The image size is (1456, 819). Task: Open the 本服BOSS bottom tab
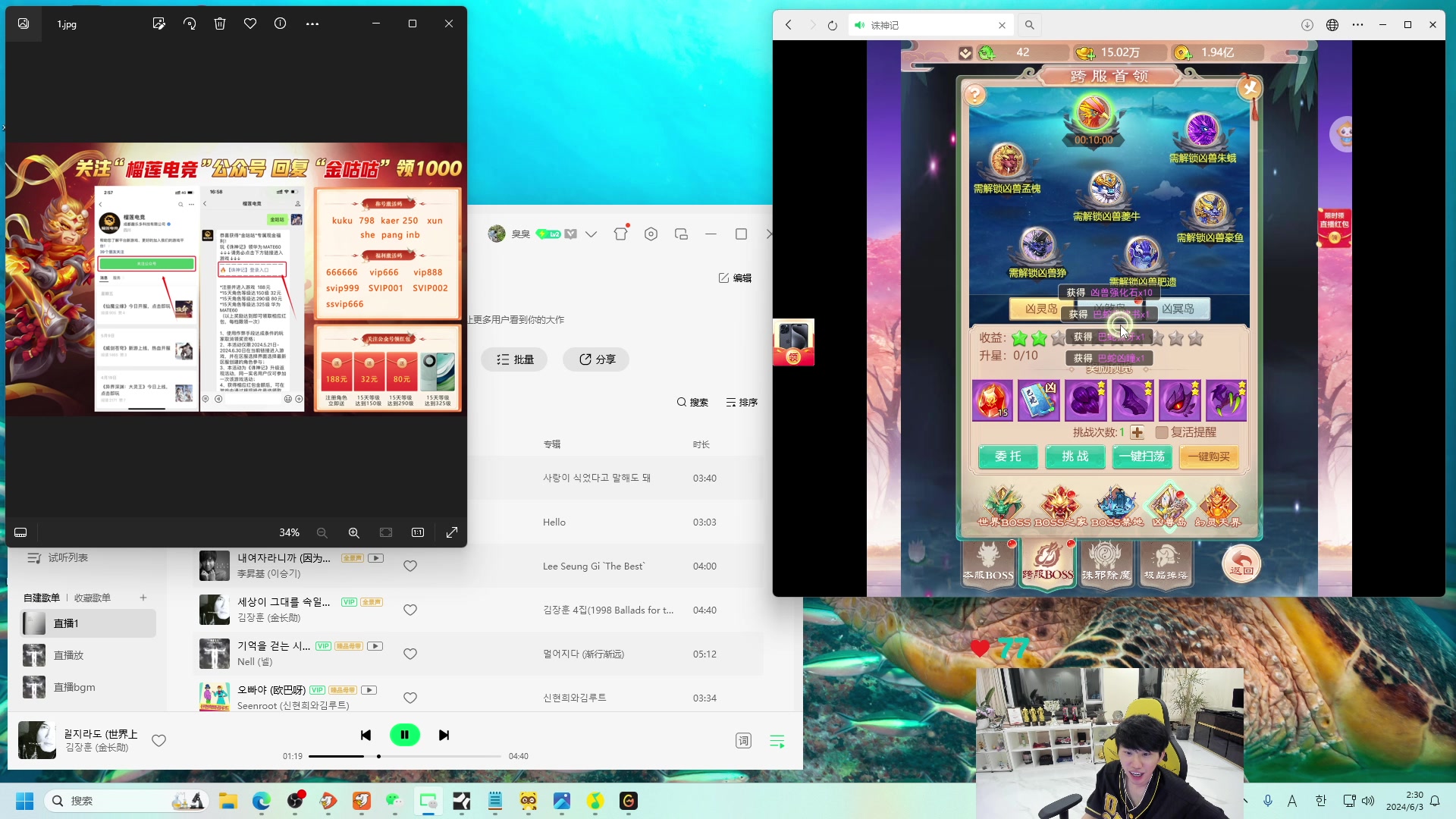click(x=988, y=562)
